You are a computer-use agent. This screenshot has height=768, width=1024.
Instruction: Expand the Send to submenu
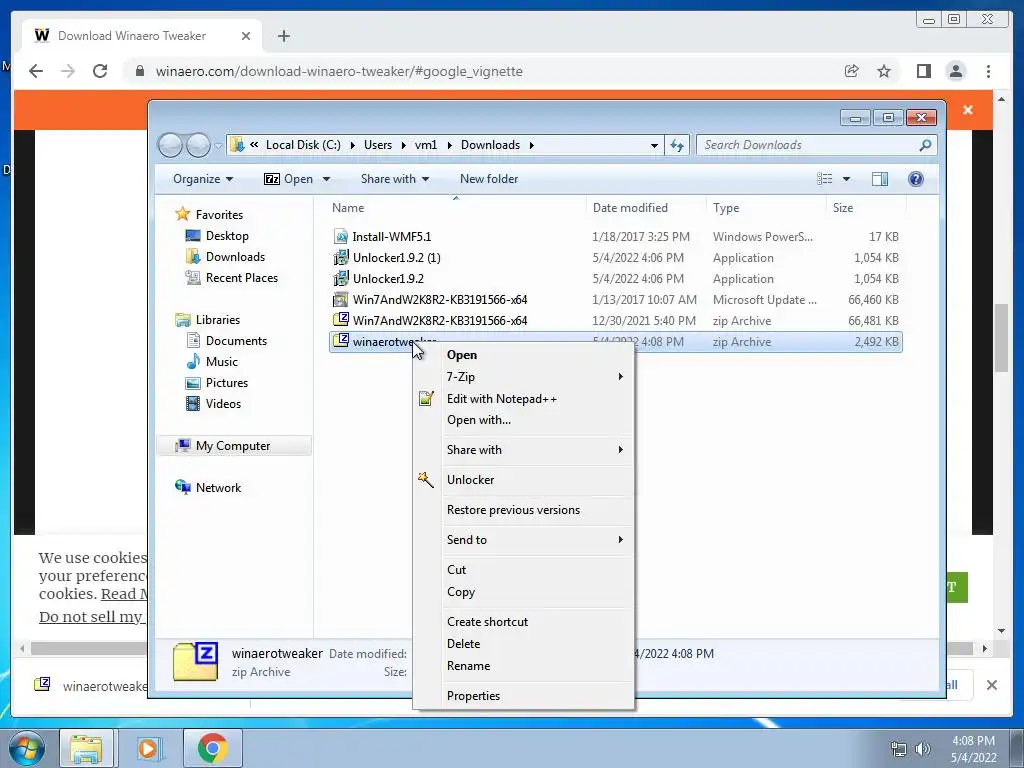pyautogui.click(x=524, y=540)
